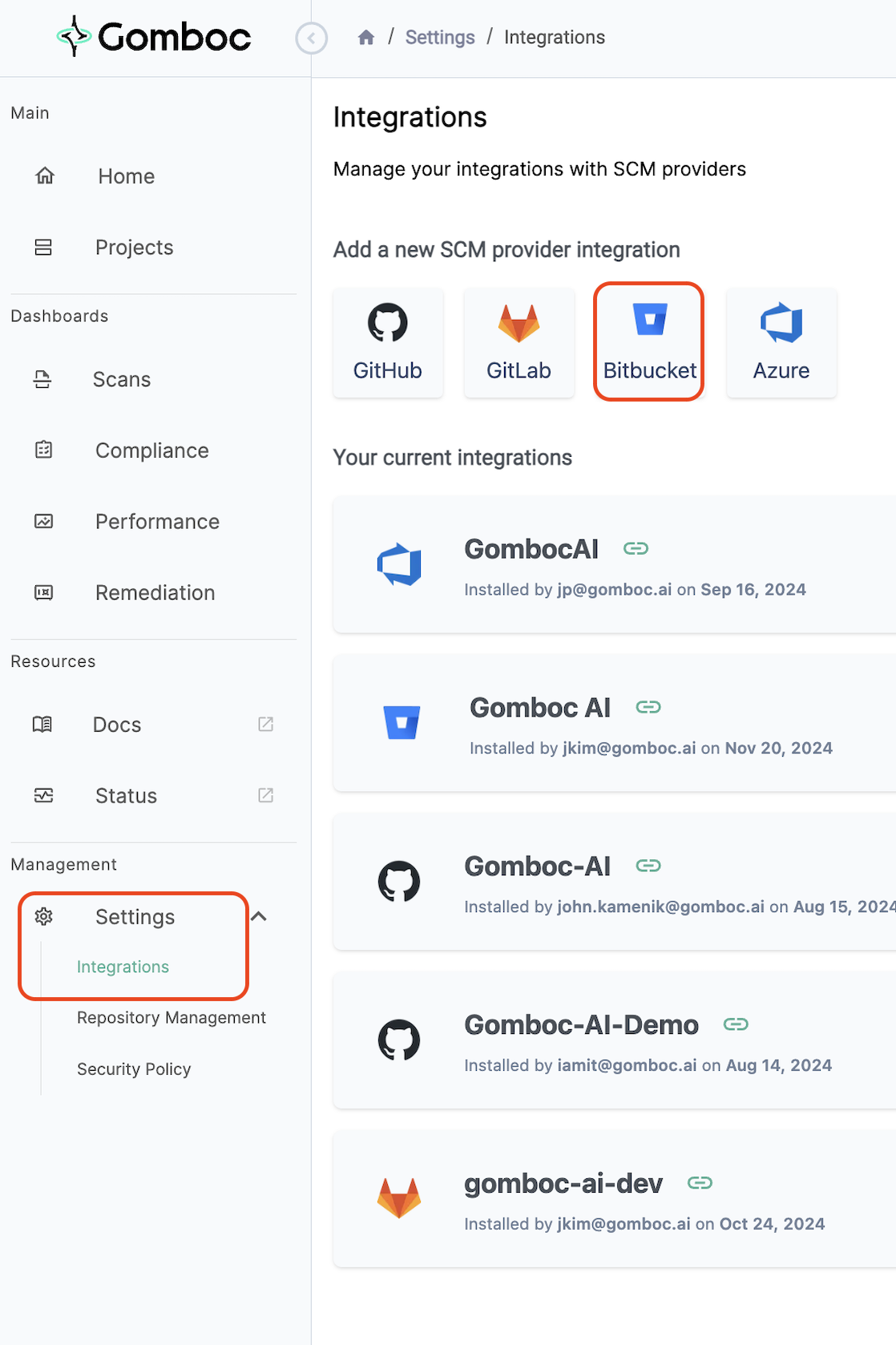Click the Scans icon in sidebar
The image size is (896, 1345).
coord(42,379)
